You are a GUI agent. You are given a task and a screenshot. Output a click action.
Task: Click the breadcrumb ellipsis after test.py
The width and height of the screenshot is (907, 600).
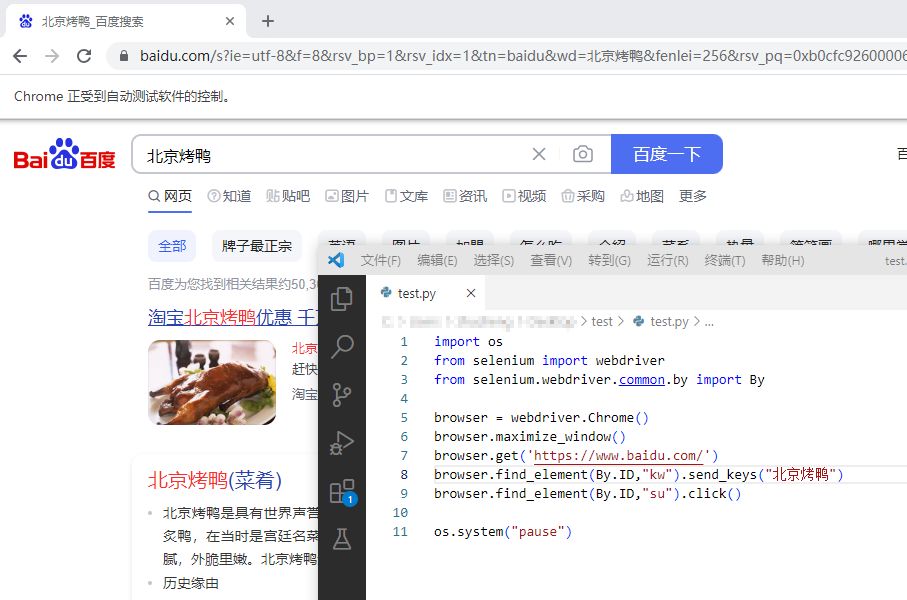click(709, 322)
